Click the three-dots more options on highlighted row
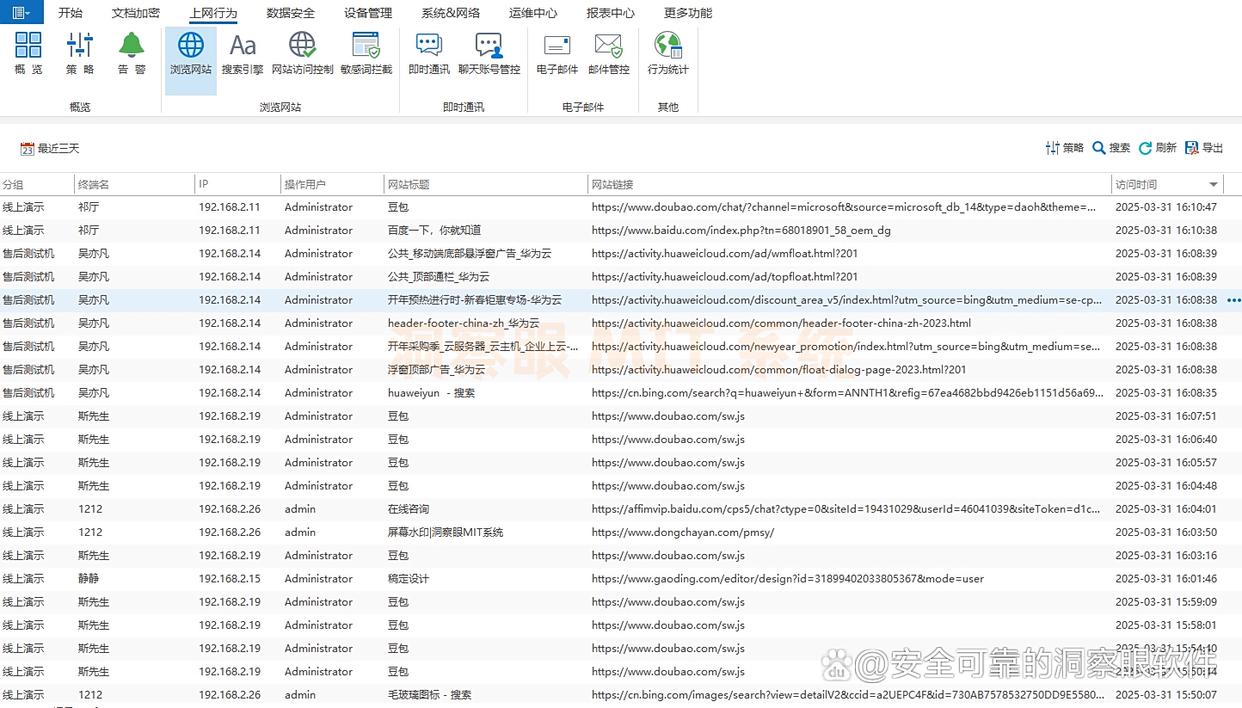This screenshot has width=1242, height=708. click(x=1233, y=300)
